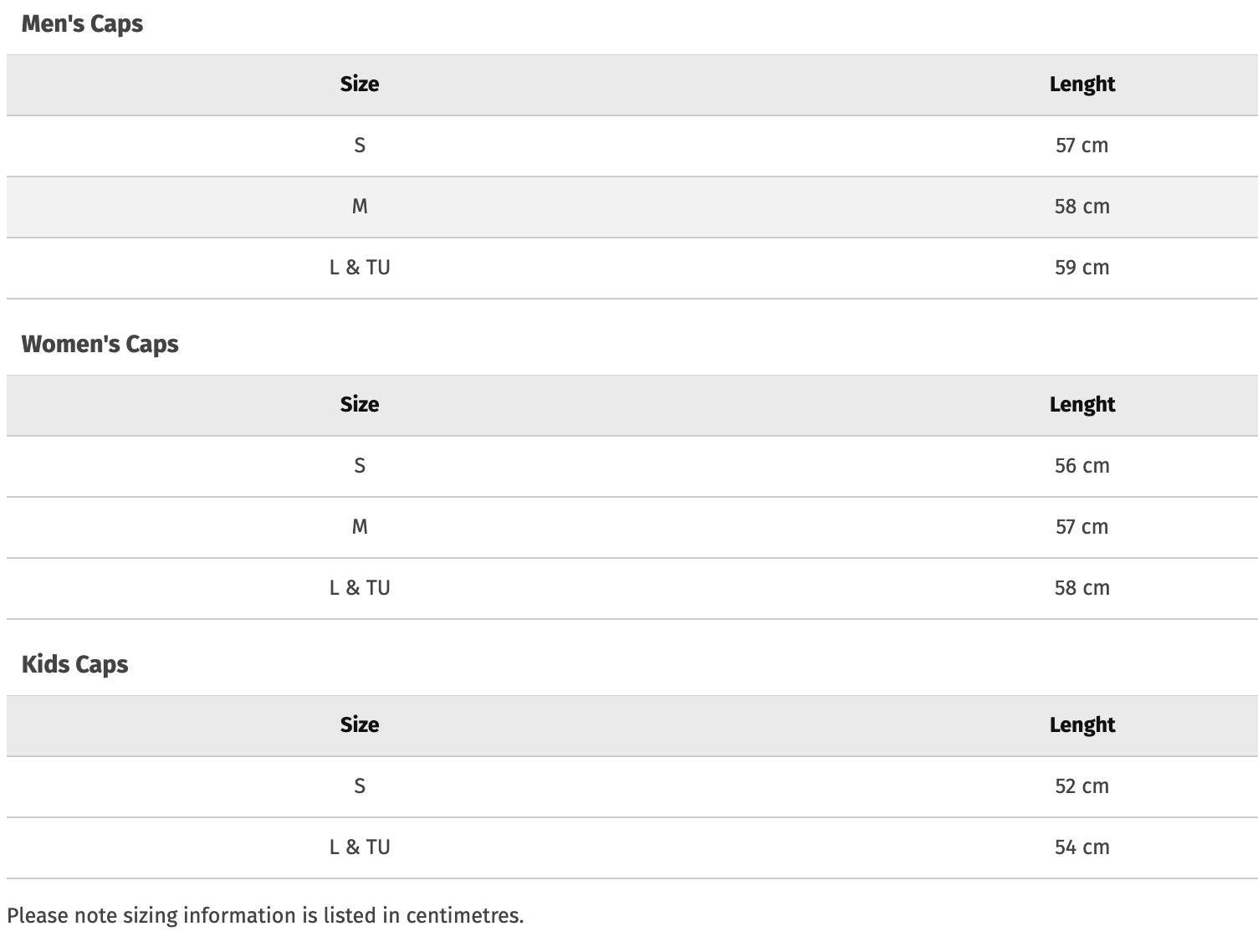
Task: Click Size header in Women's Caps table
Action: tap(359, 405)
